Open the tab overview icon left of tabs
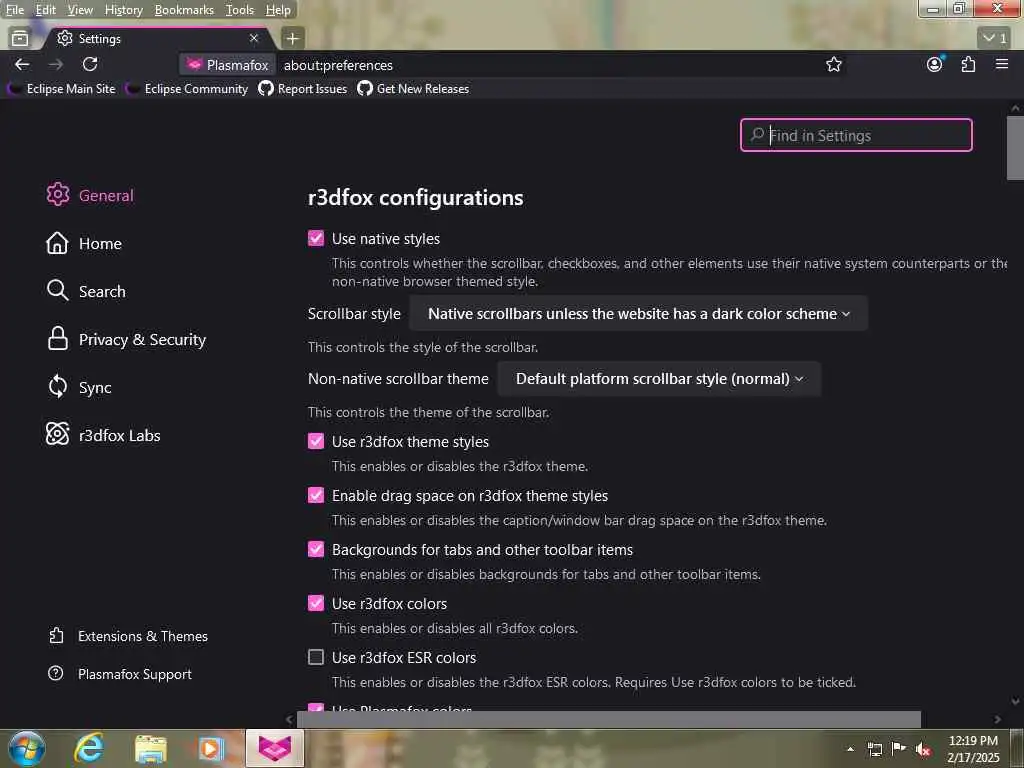The width and height of the screenshot is (1024, 768). pyautogui.click(x=20, y=39)
